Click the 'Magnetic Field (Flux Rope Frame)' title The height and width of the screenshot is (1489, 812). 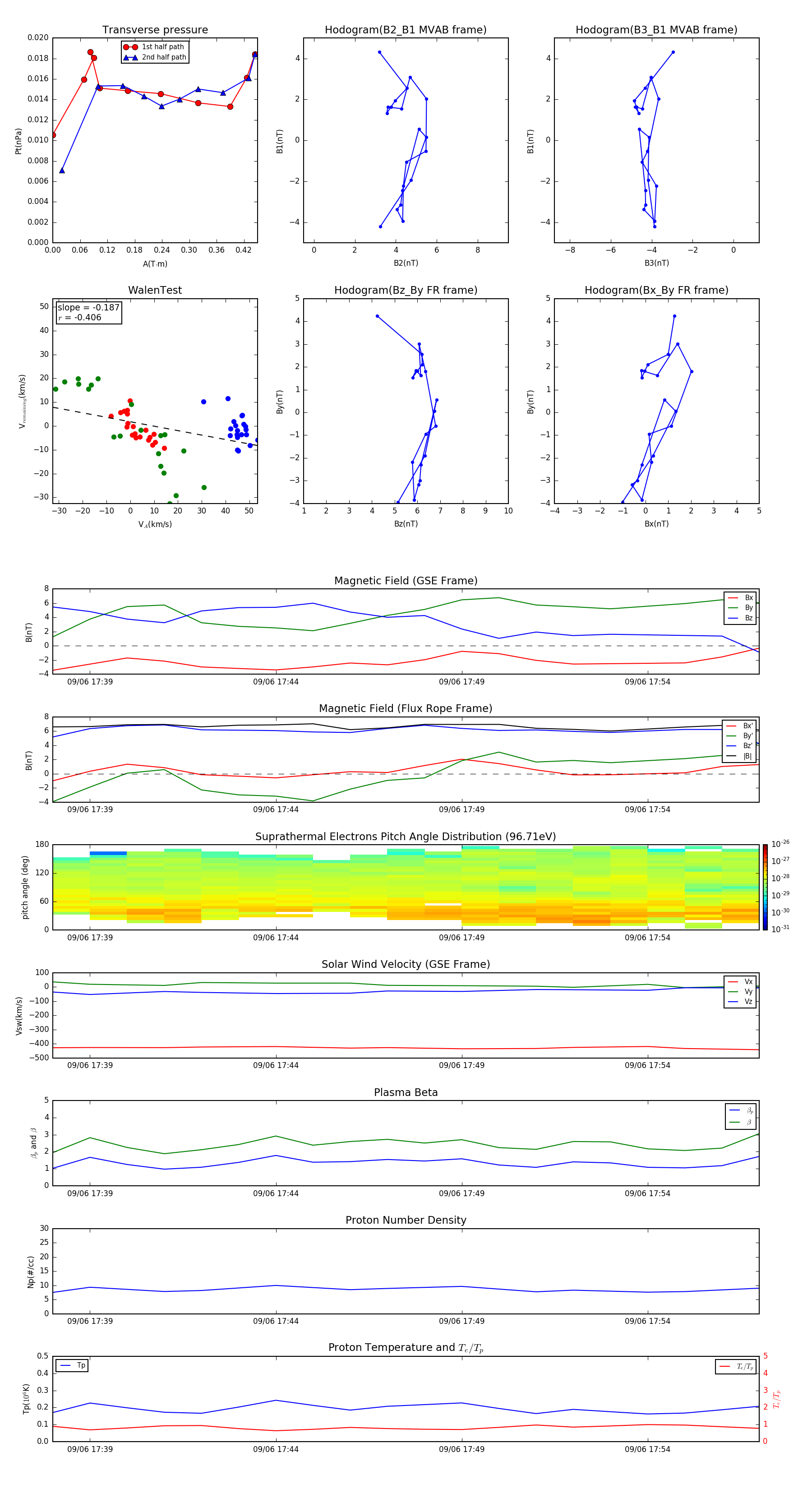406,709
